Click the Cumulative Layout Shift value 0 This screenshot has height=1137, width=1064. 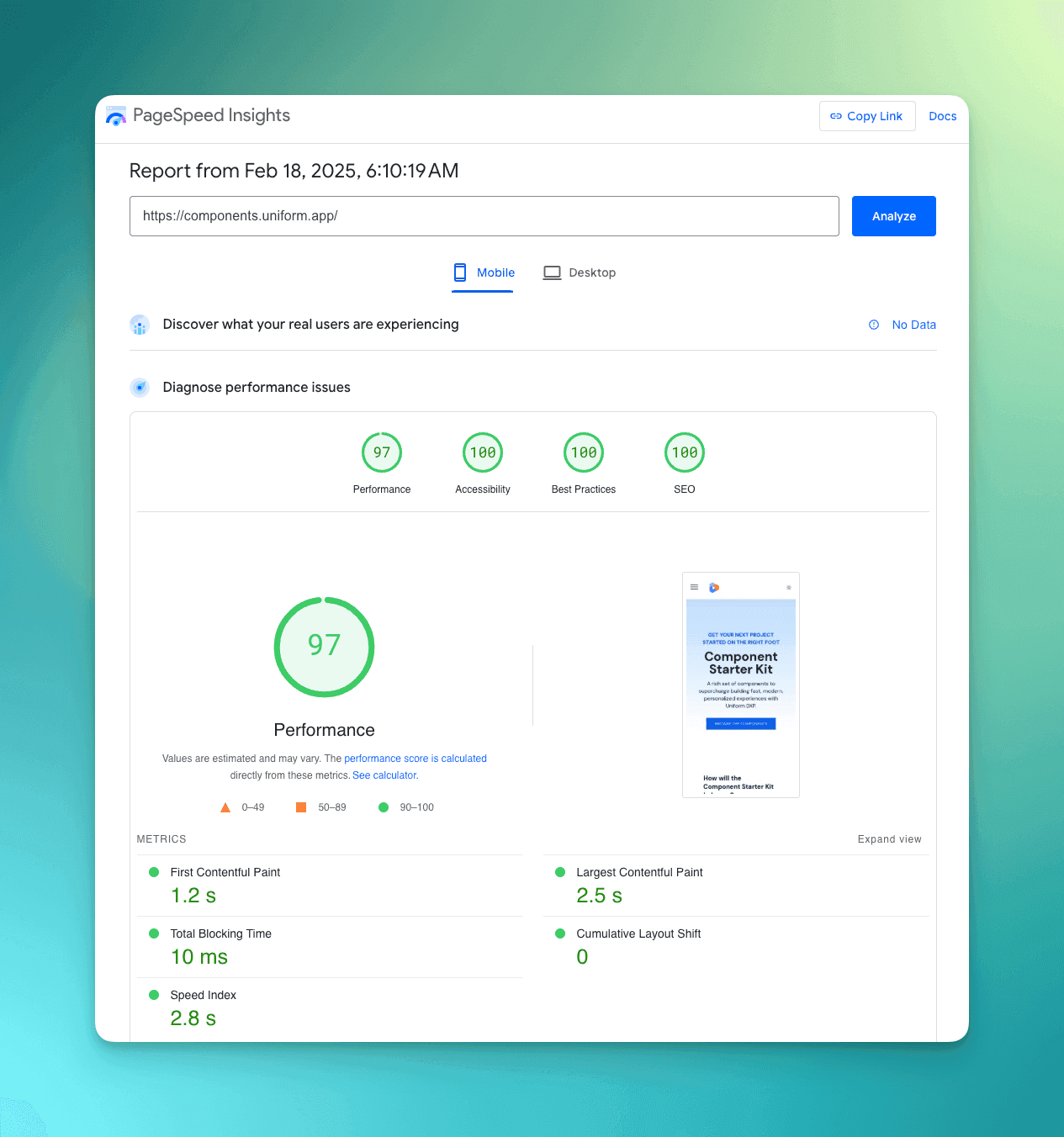[x=582, y=957]
